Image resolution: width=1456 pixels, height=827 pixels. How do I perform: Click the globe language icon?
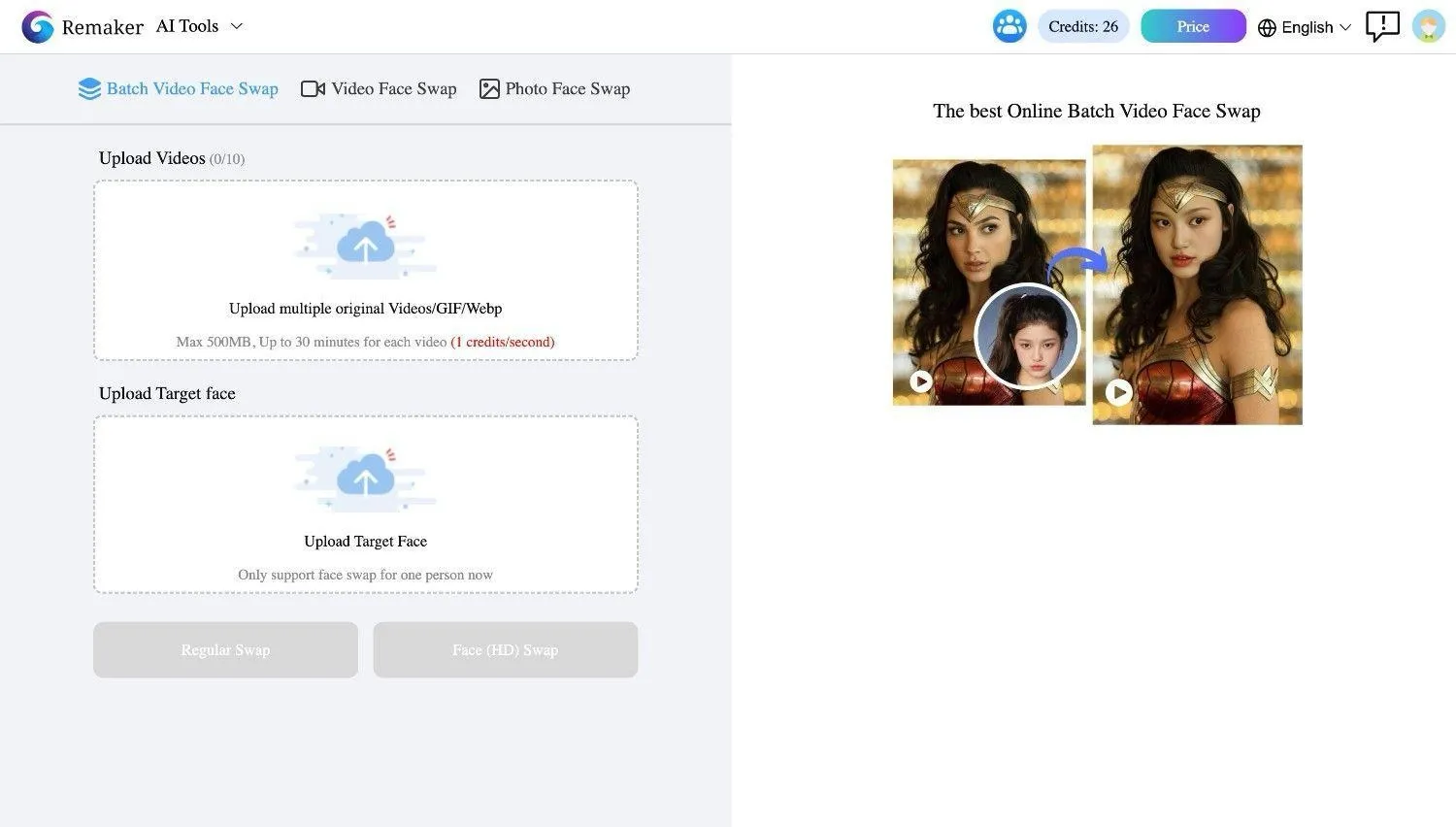(1267, 28)
